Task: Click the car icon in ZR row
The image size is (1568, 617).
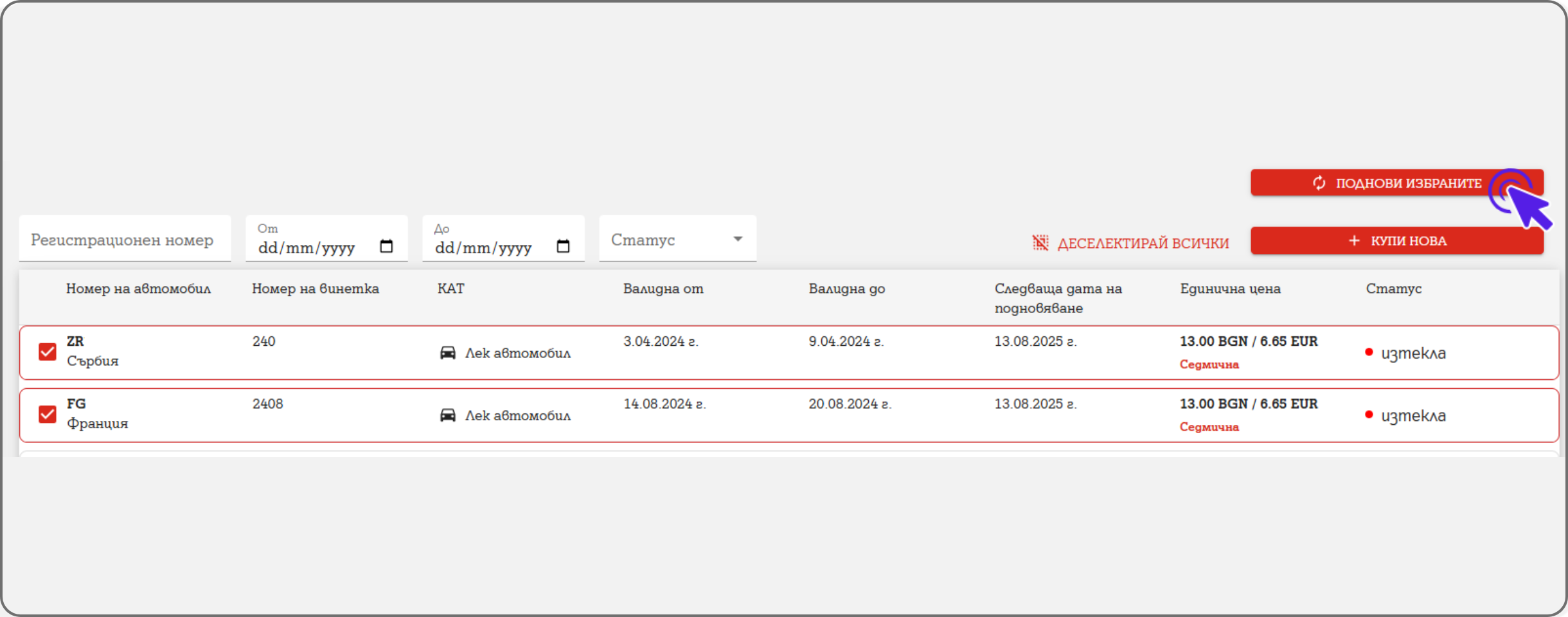Action: [447, 353]
